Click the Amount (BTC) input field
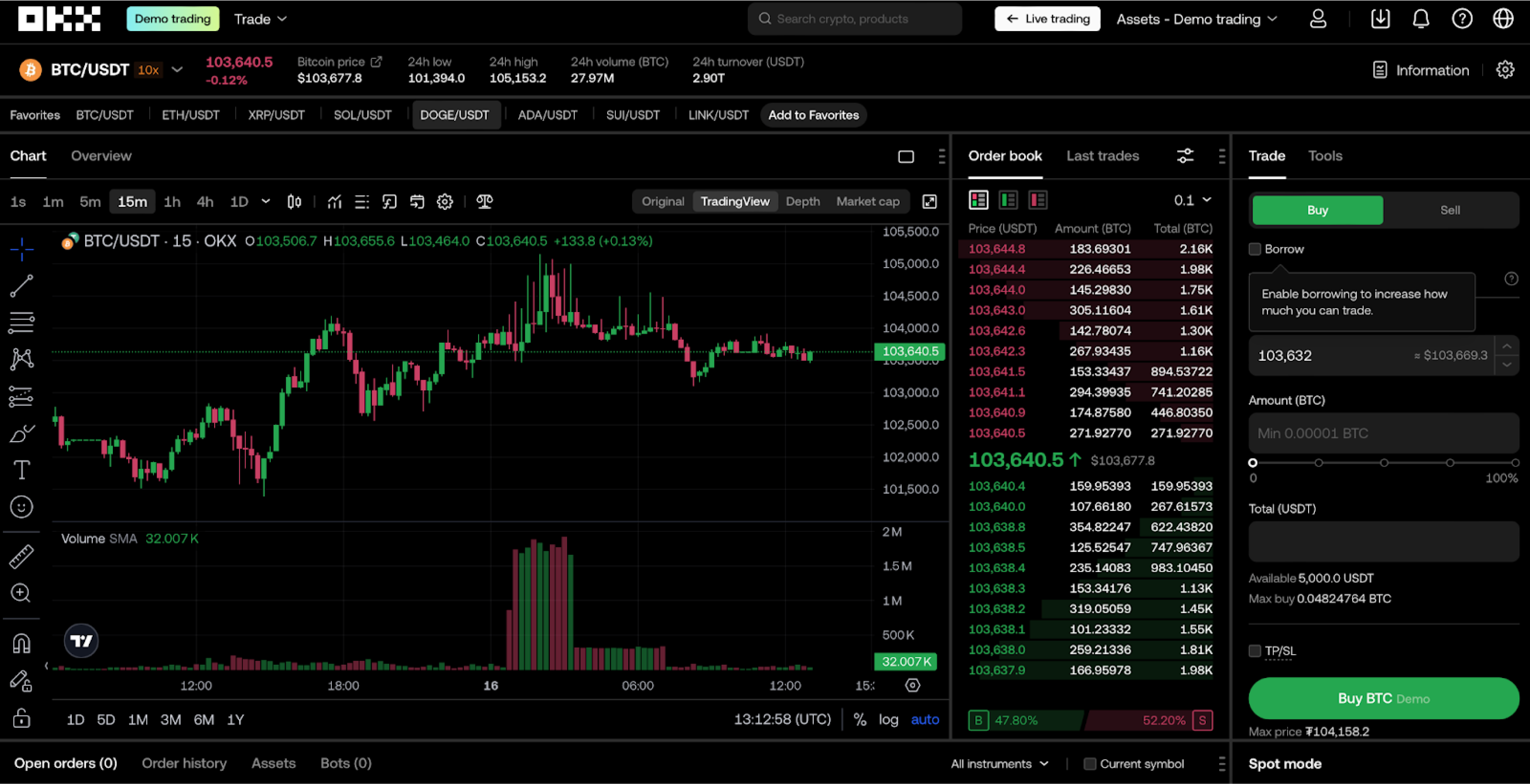Screen dimensions: 1530x784 [1383, 433]
